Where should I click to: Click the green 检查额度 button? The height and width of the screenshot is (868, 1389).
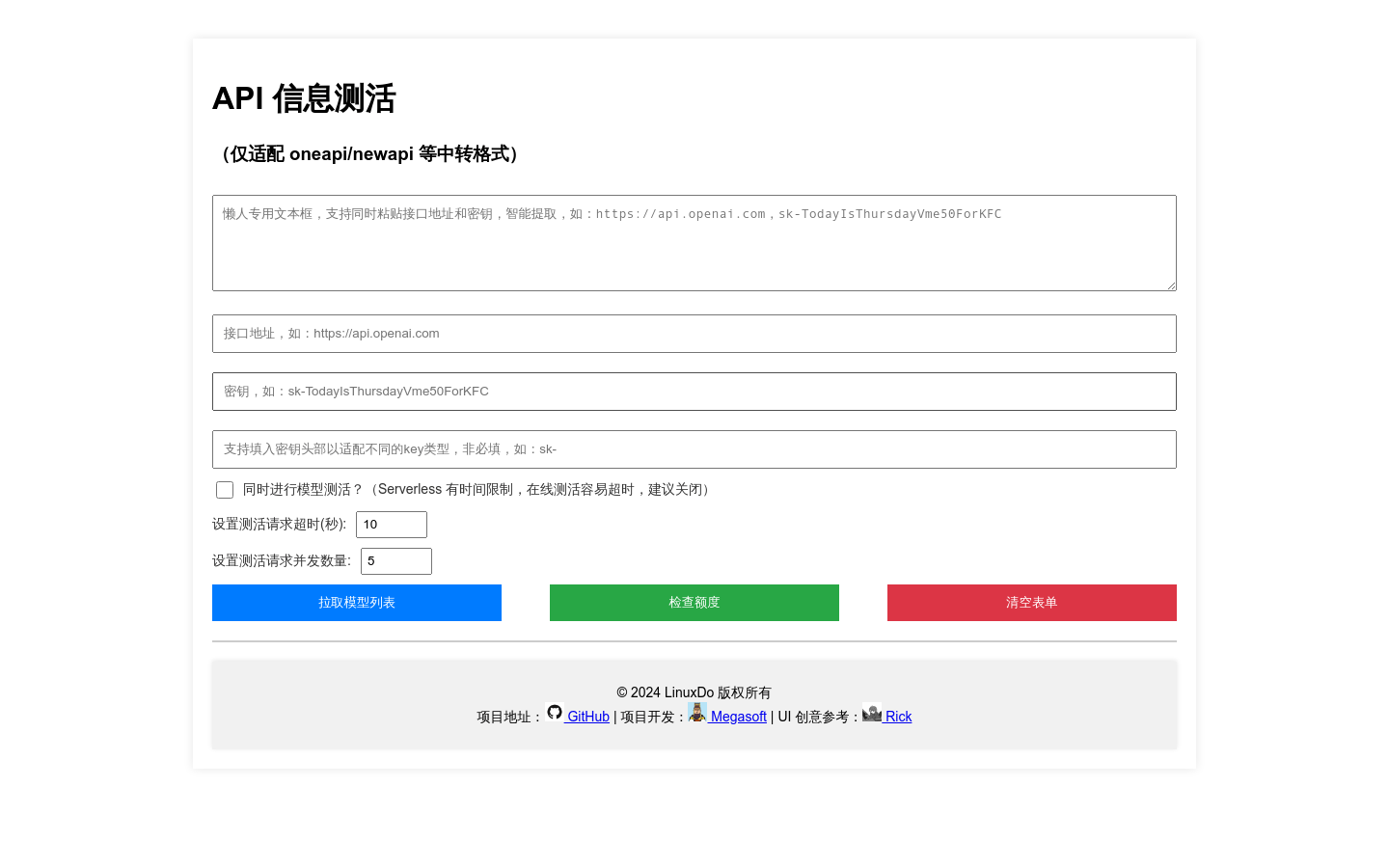(x=694, y=603)
